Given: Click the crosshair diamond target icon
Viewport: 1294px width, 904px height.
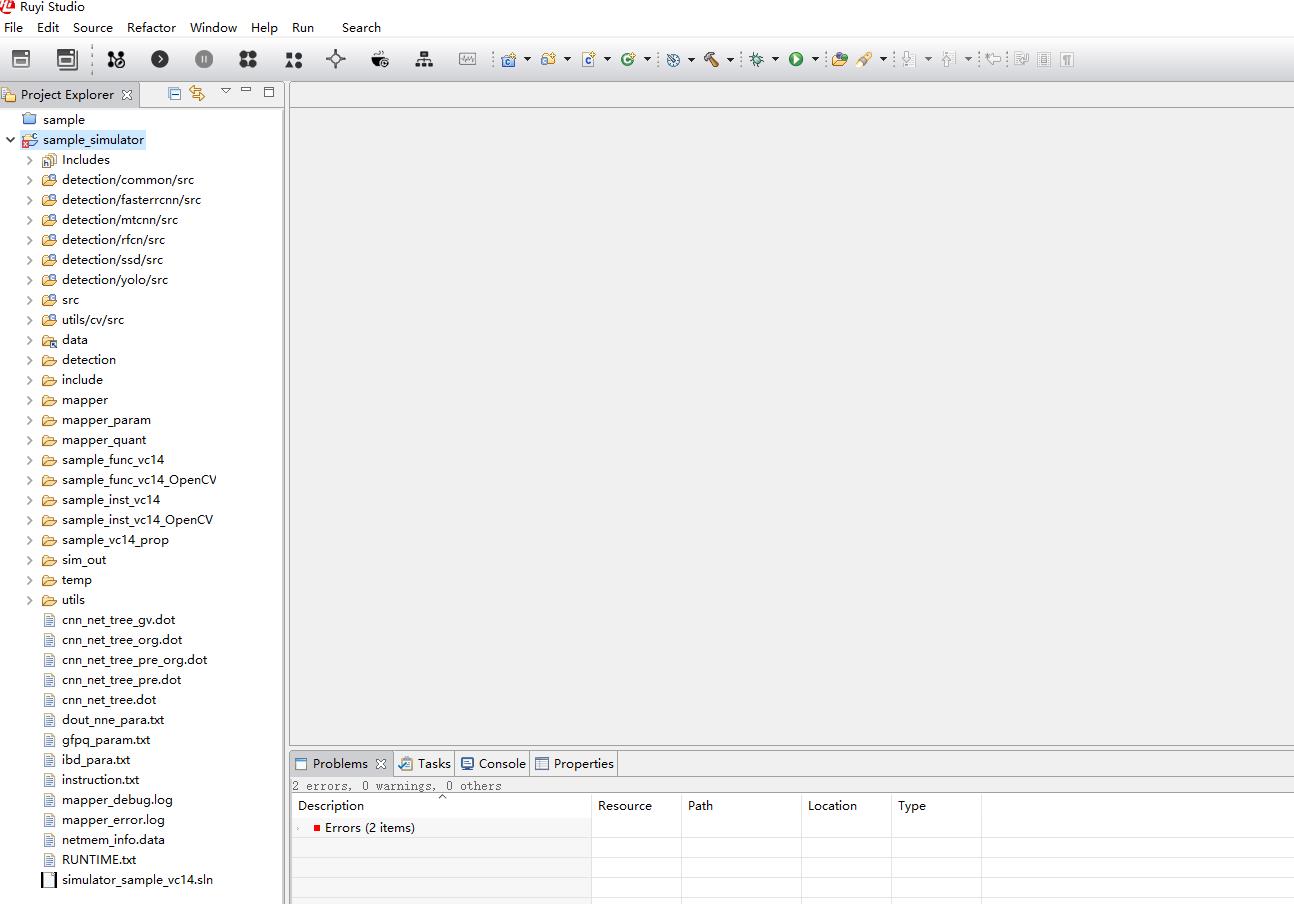Looking at the screenshot, I should tap(336, 59).
